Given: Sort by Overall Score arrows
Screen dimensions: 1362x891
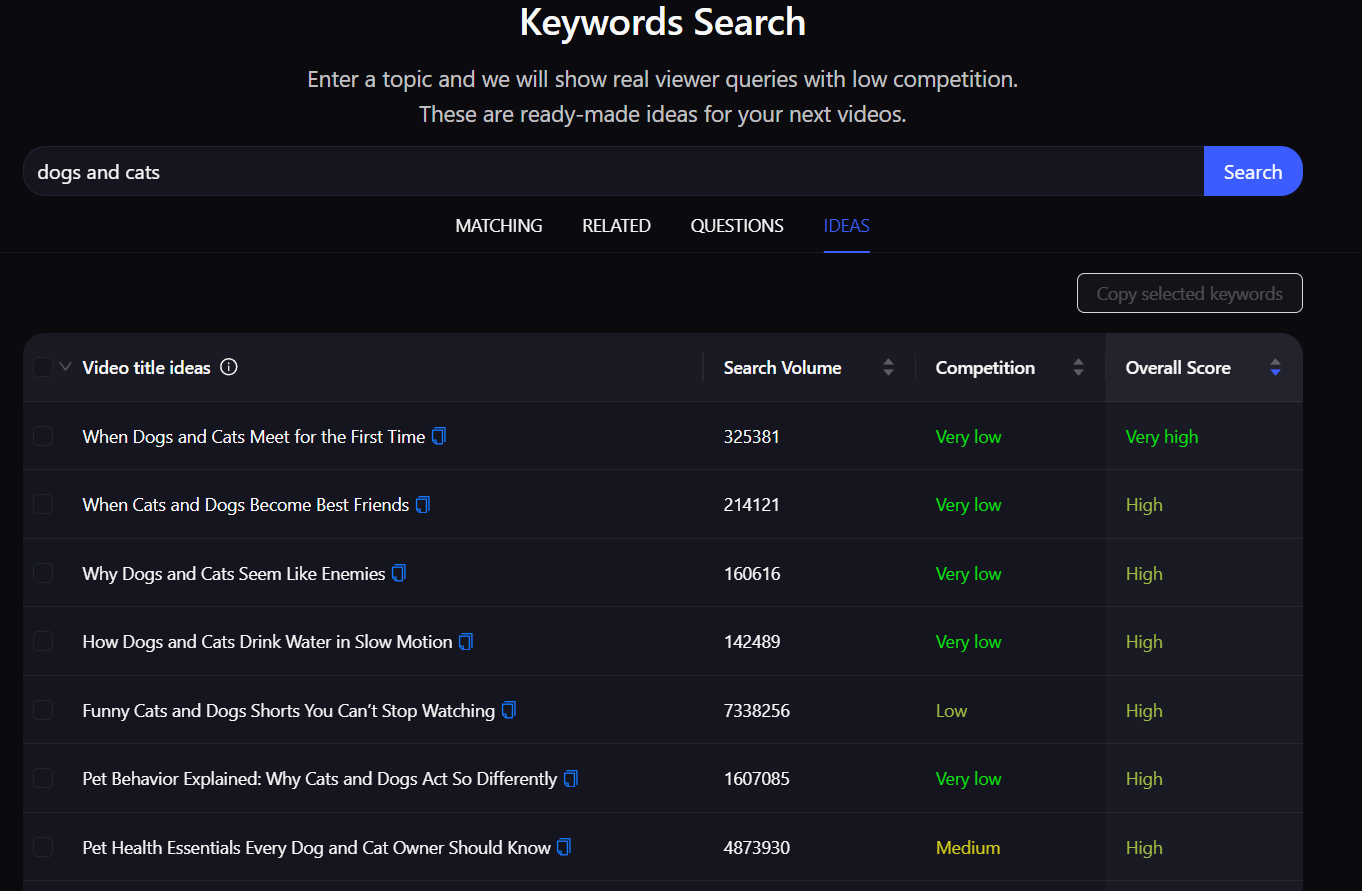Looking at the screenshot, I should click(x=1275, y=367).
